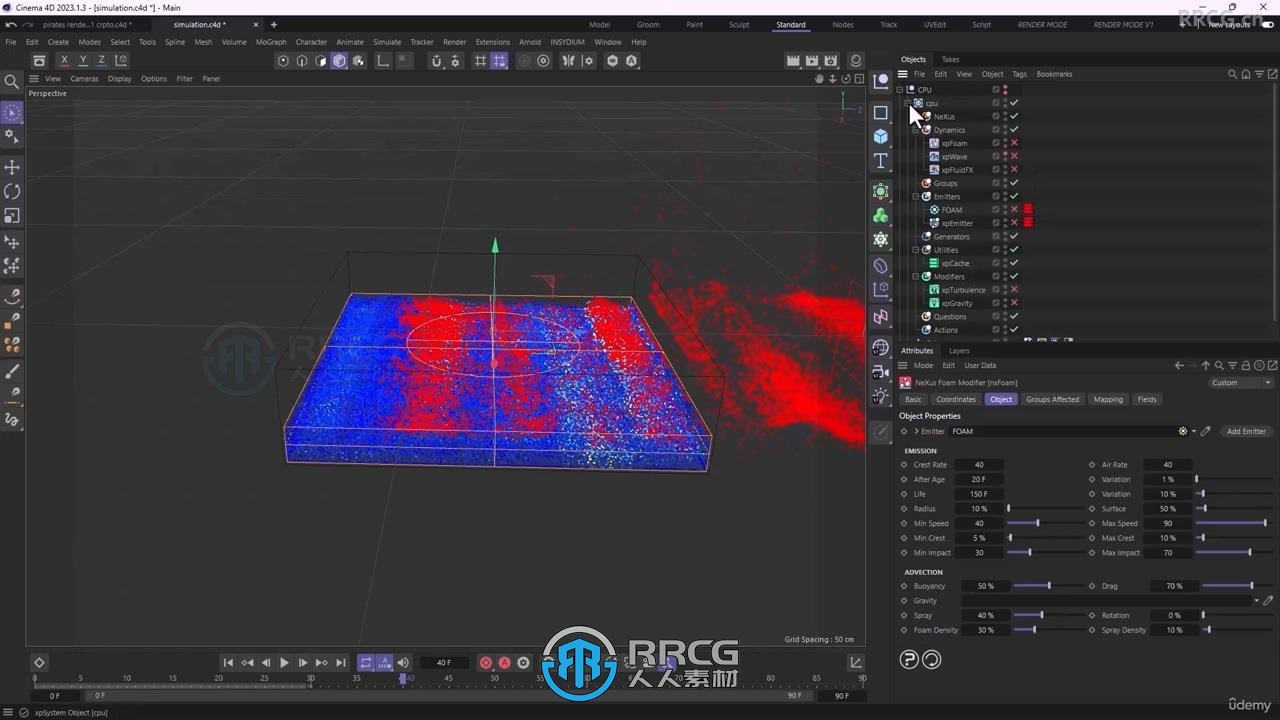Toggle visibility dots of CPU root object
The image size is (1280, 720).
(1005, 90)
